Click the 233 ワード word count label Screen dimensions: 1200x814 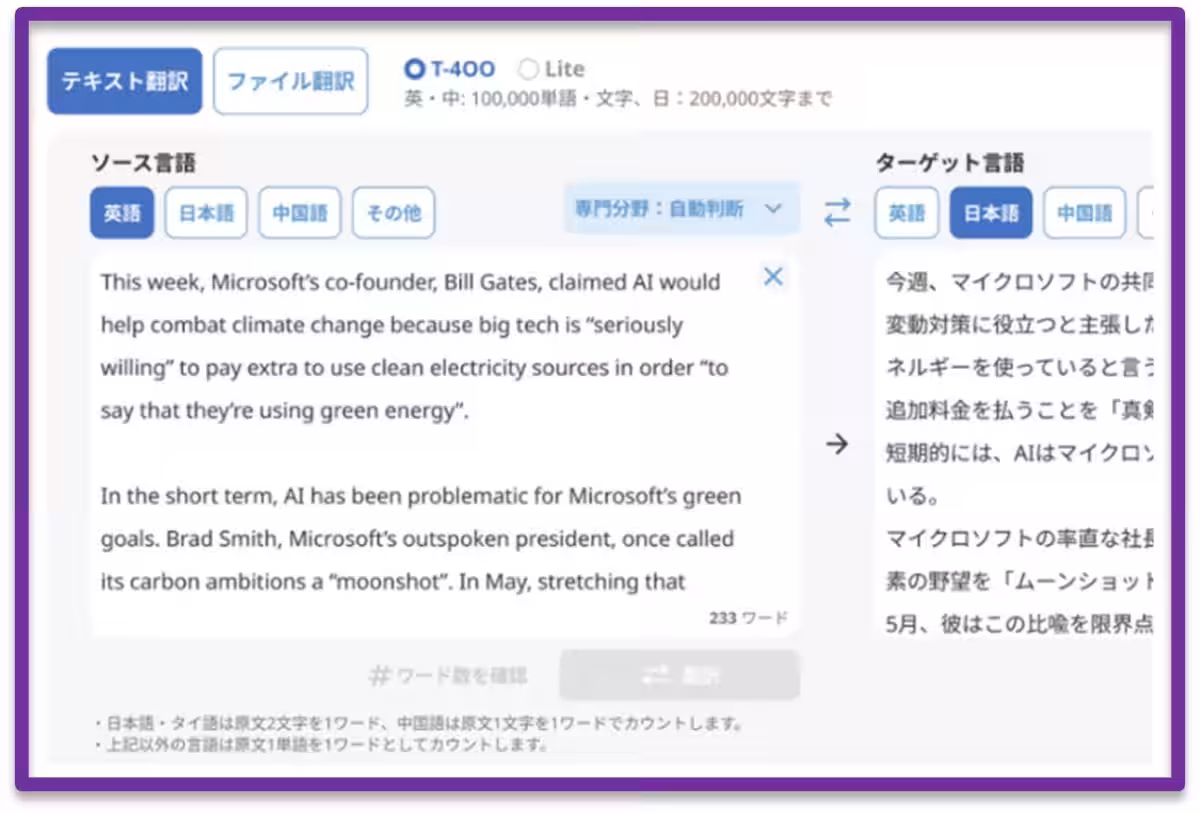coord(748,618)
